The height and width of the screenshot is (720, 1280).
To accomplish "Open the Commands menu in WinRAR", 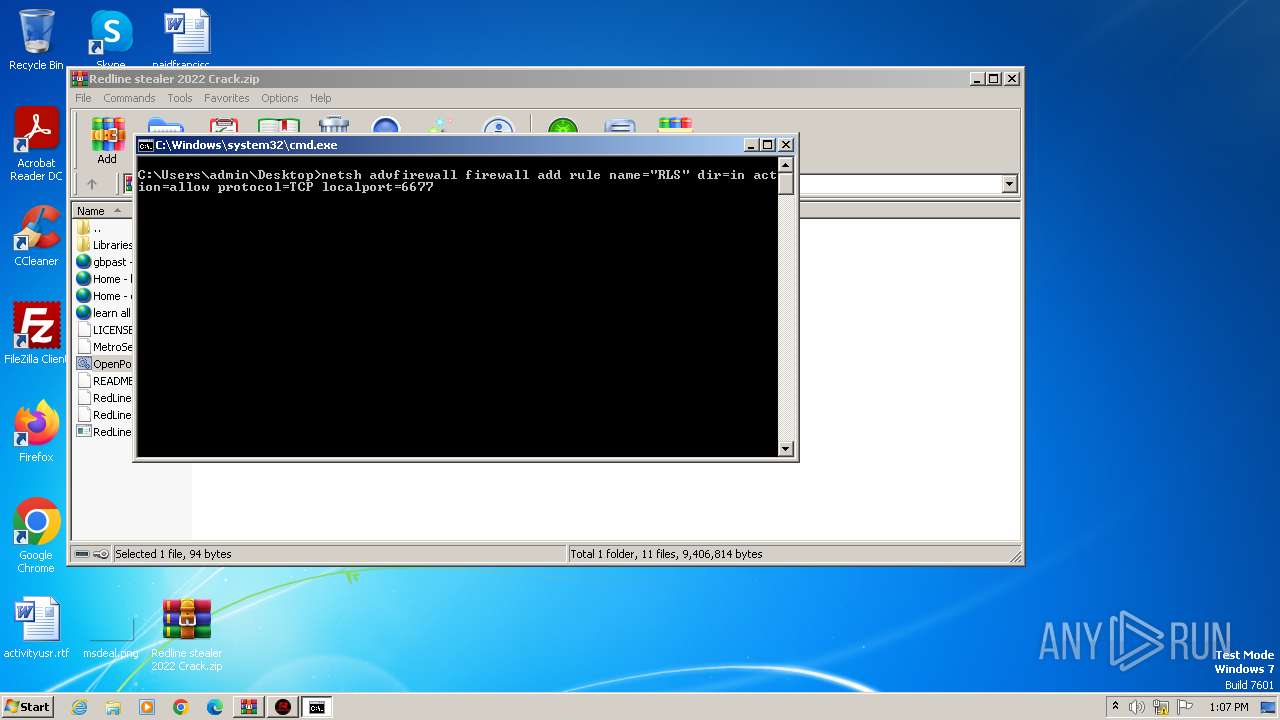I will (x=129, y=98).
